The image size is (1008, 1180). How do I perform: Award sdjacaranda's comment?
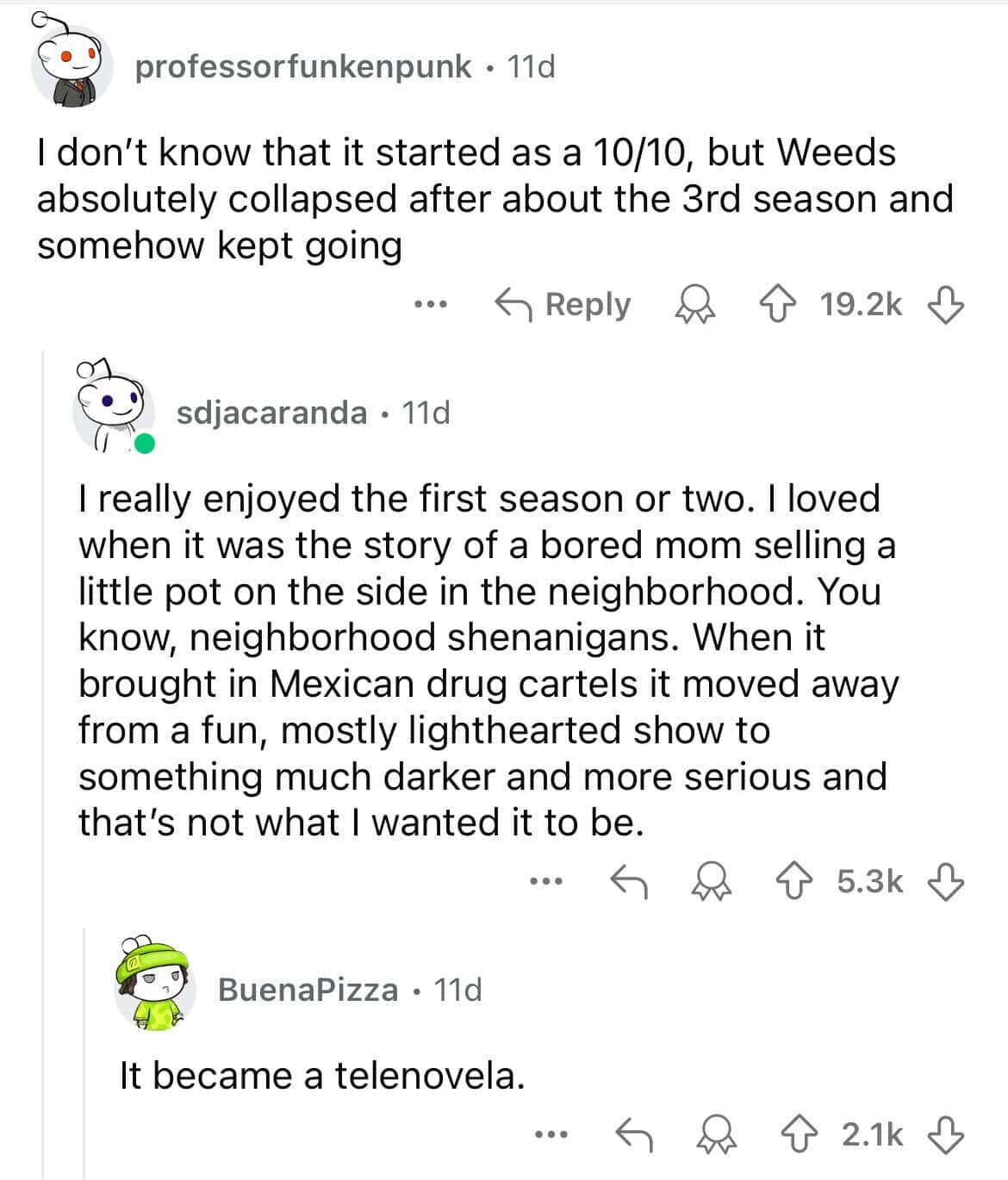click(x=712, y=880)
